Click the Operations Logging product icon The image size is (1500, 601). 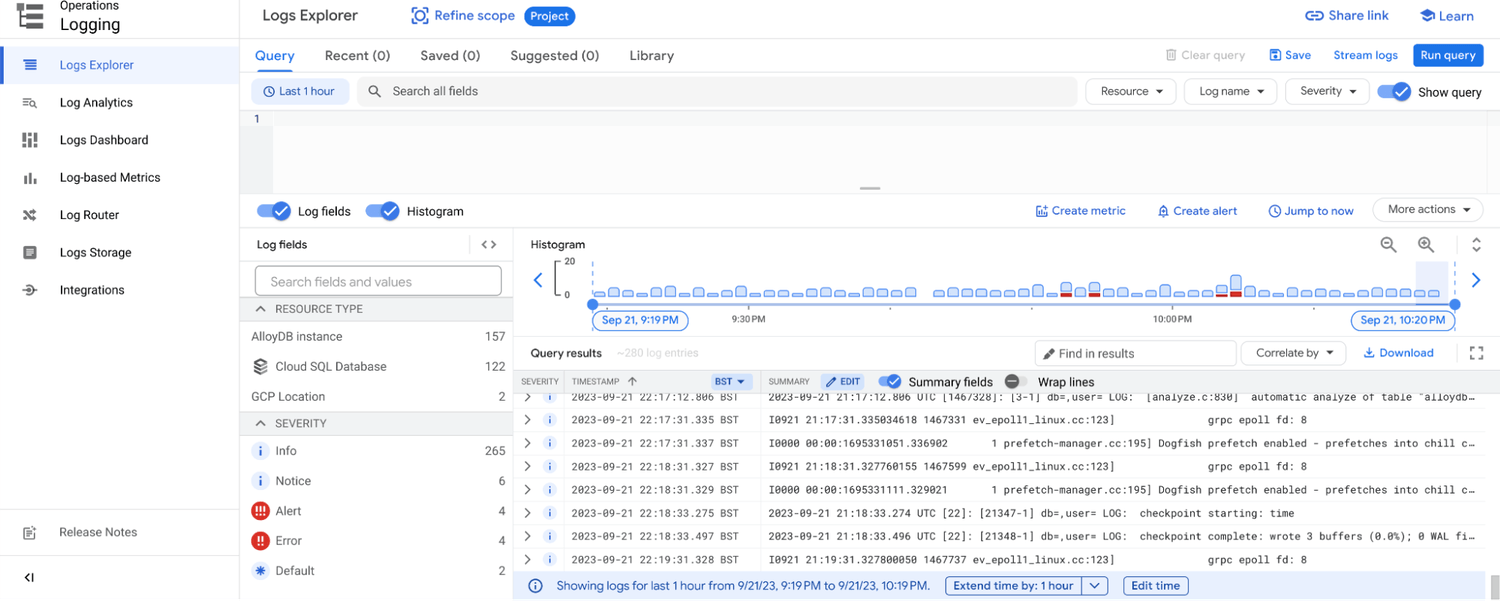click(30, 15)
